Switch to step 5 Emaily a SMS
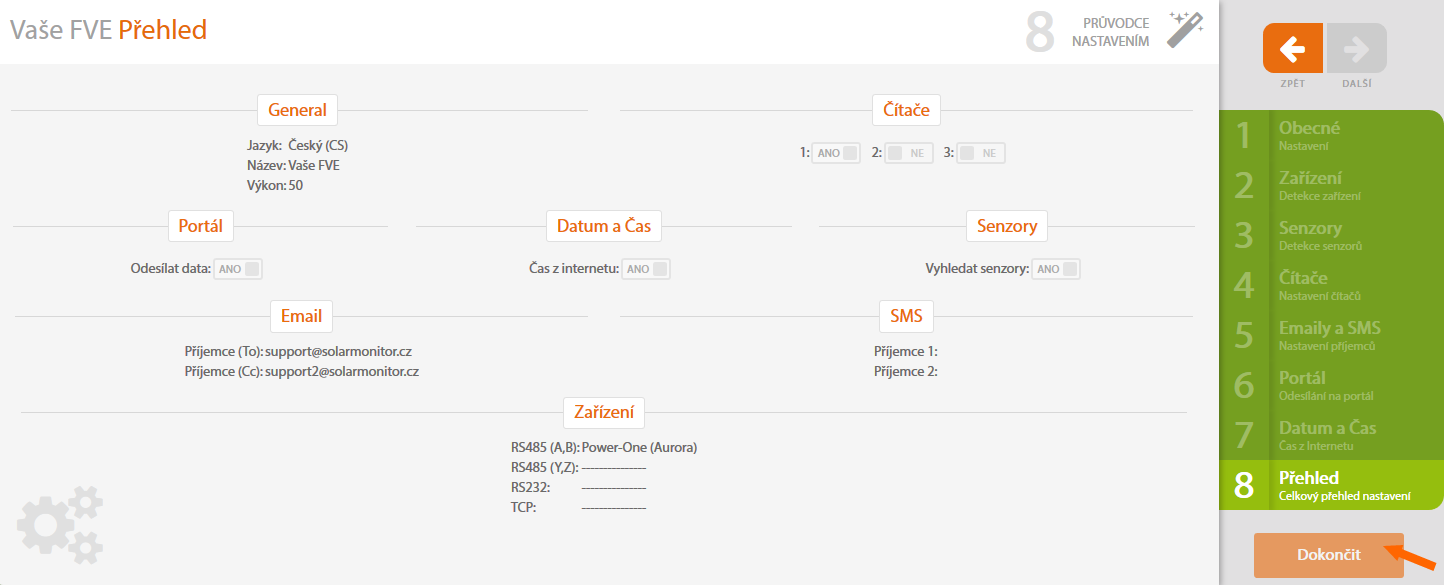This screenshot has width=1444, height=585. point(1330,335)
